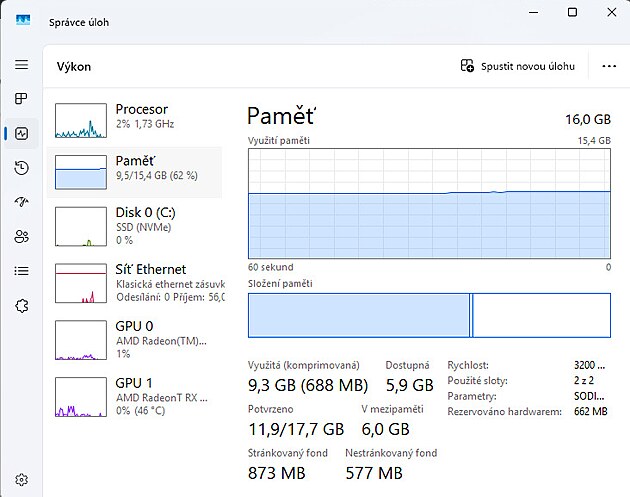Click 'Spustit novou úlohu' button
Viewport: 630px width, 497px height.
pyautogui.click(x=518, y=66)
